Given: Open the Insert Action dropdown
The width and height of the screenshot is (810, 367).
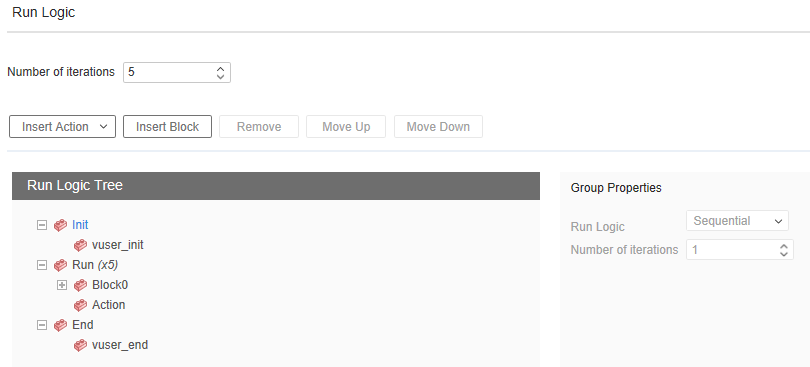Looking at the screenshot, I should point(63,127).
